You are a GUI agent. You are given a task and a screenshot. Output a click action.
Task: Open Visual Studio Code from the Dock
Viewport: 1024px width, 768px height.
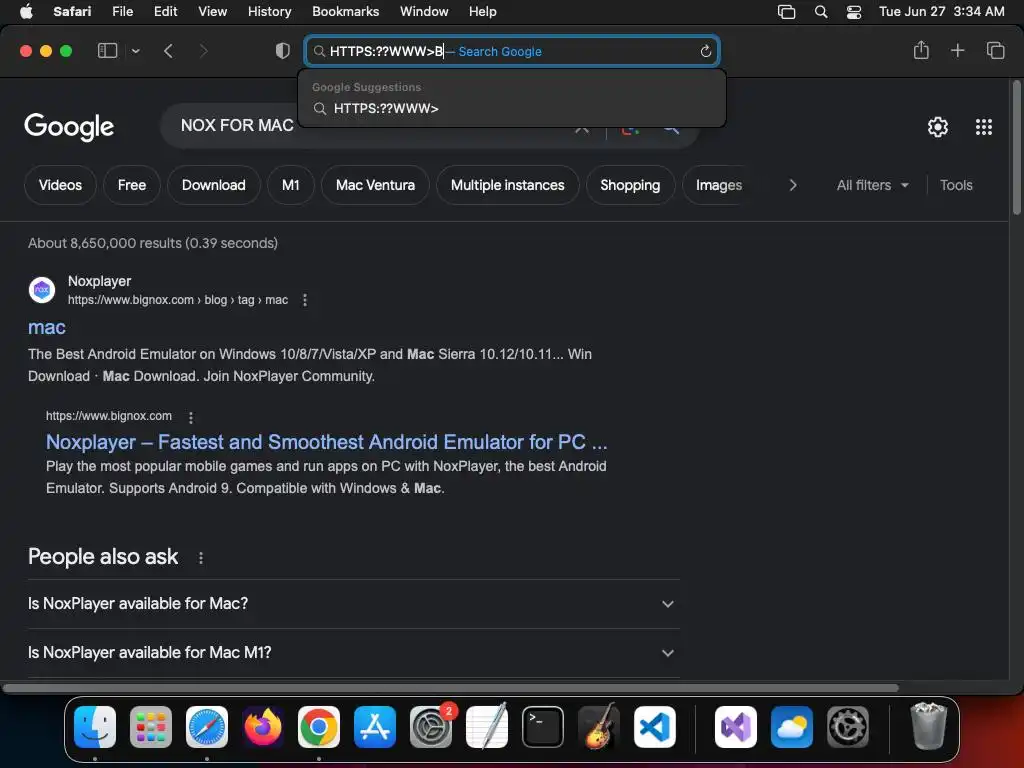tap(654, 726)
